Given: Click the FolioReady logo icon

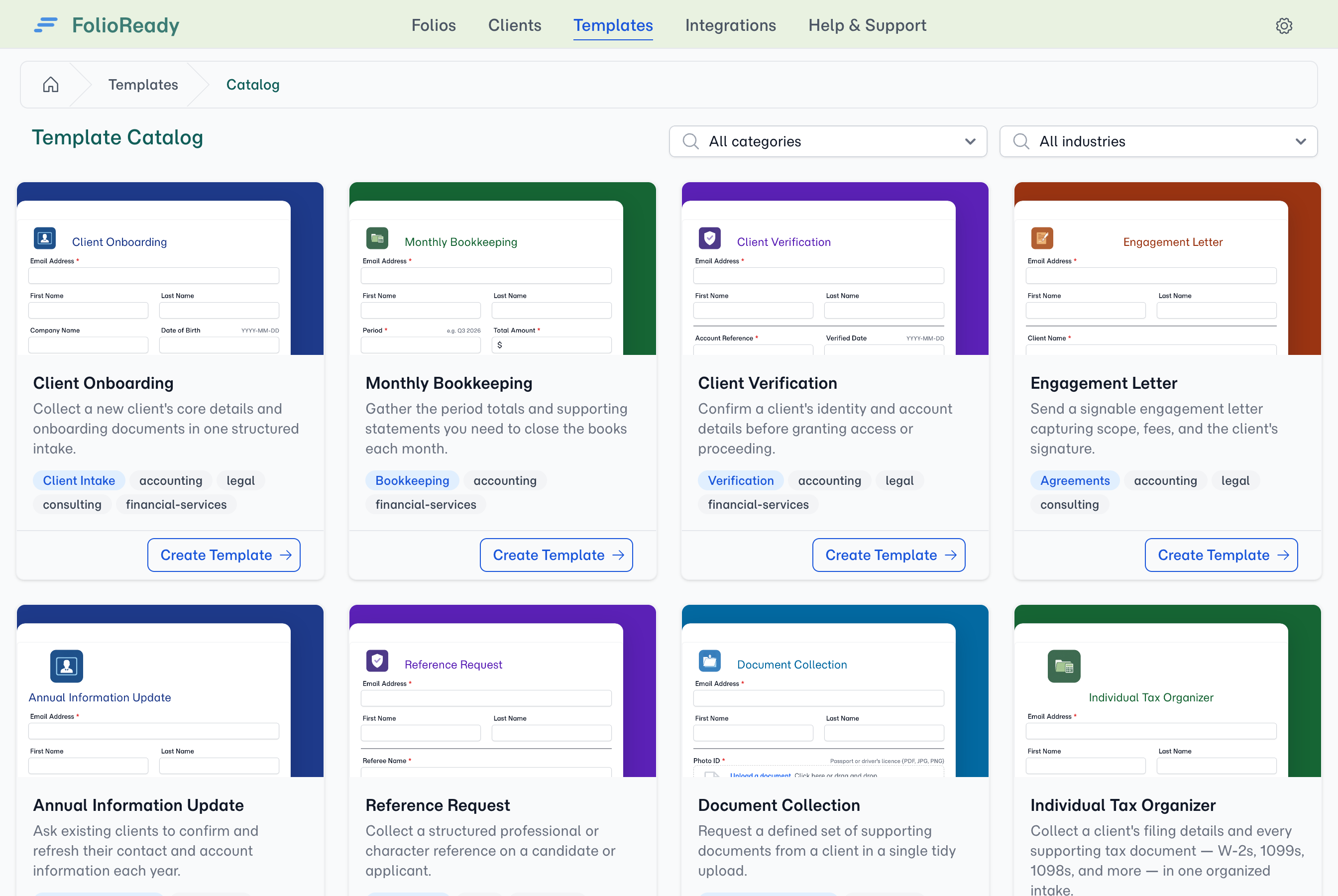Looking at the screenshot, I should (46, 25).
